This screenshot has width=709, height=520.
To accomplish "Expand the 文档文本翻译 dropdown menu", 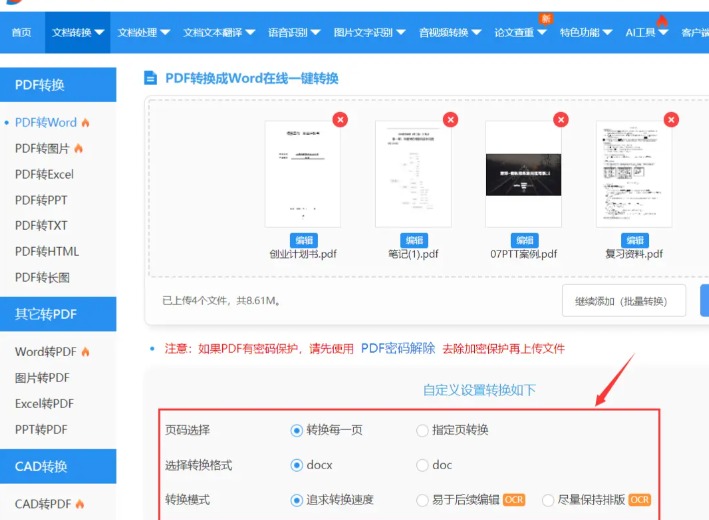I will tap(219, 33).
